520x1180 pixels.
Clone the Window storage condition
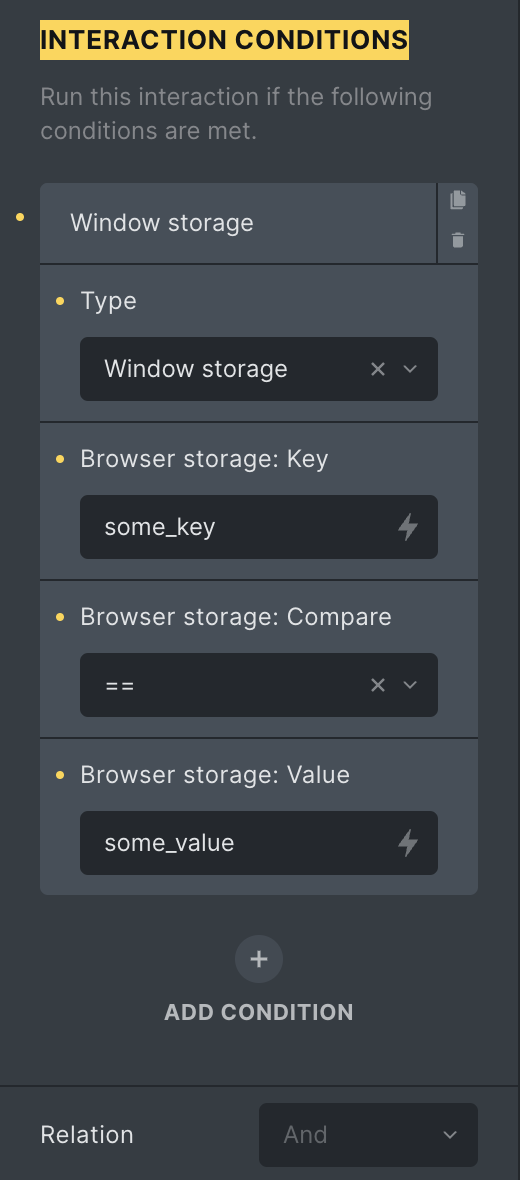pyautogui.click(x=458, y=199)
